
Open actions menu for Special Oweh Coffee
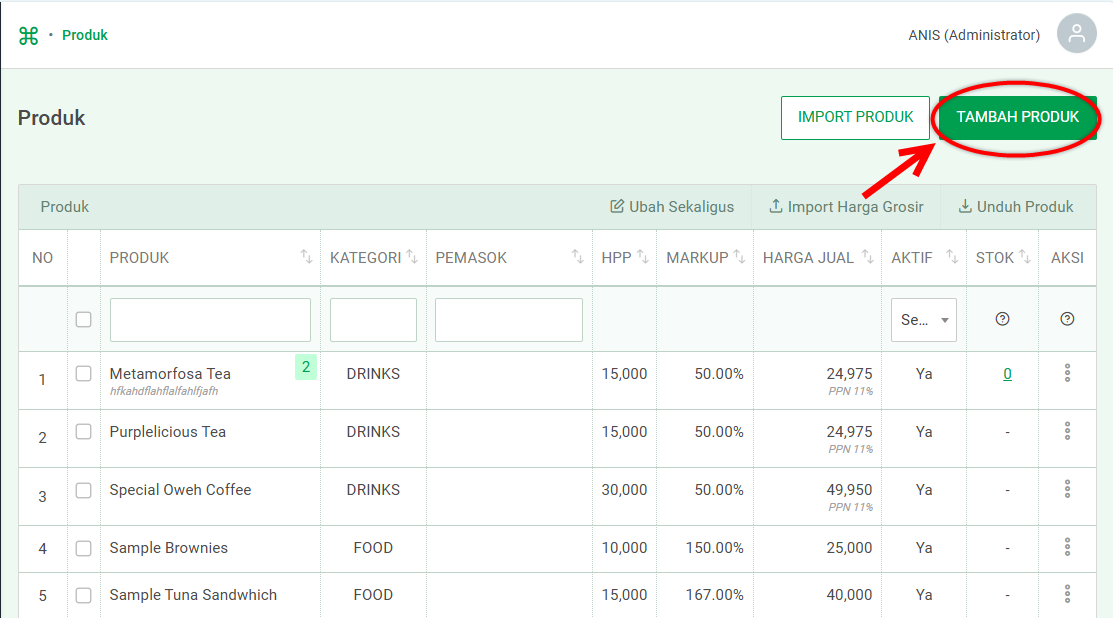coord(1067,489)
